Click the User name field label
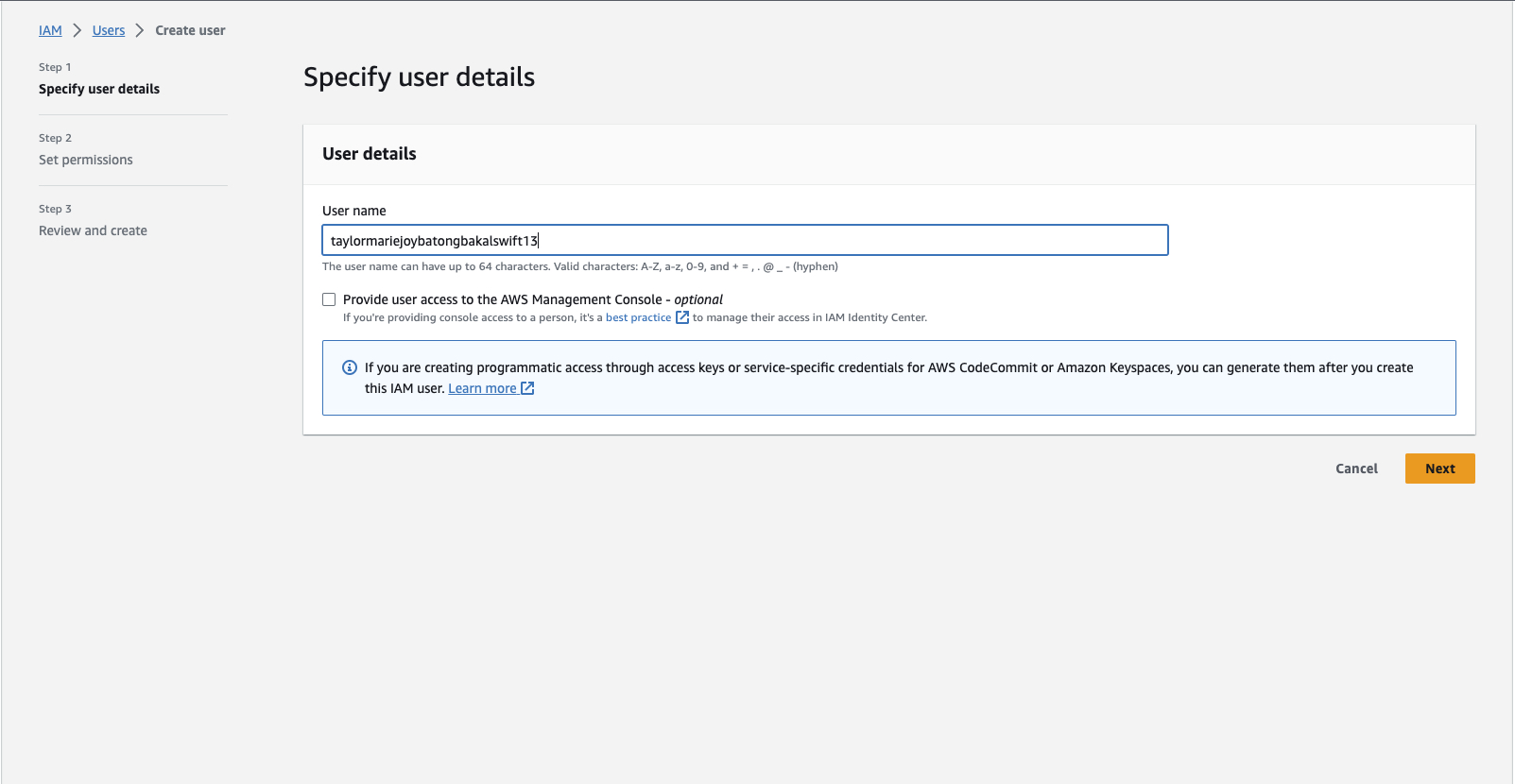The image size is (1515, 784). (354, 211)
